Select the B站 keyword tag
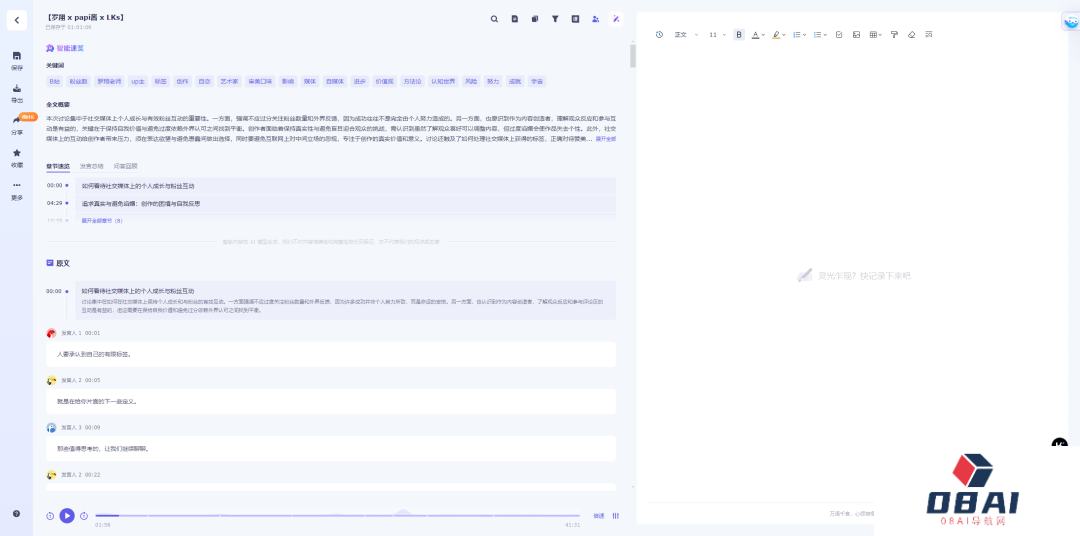 (55, 81)
